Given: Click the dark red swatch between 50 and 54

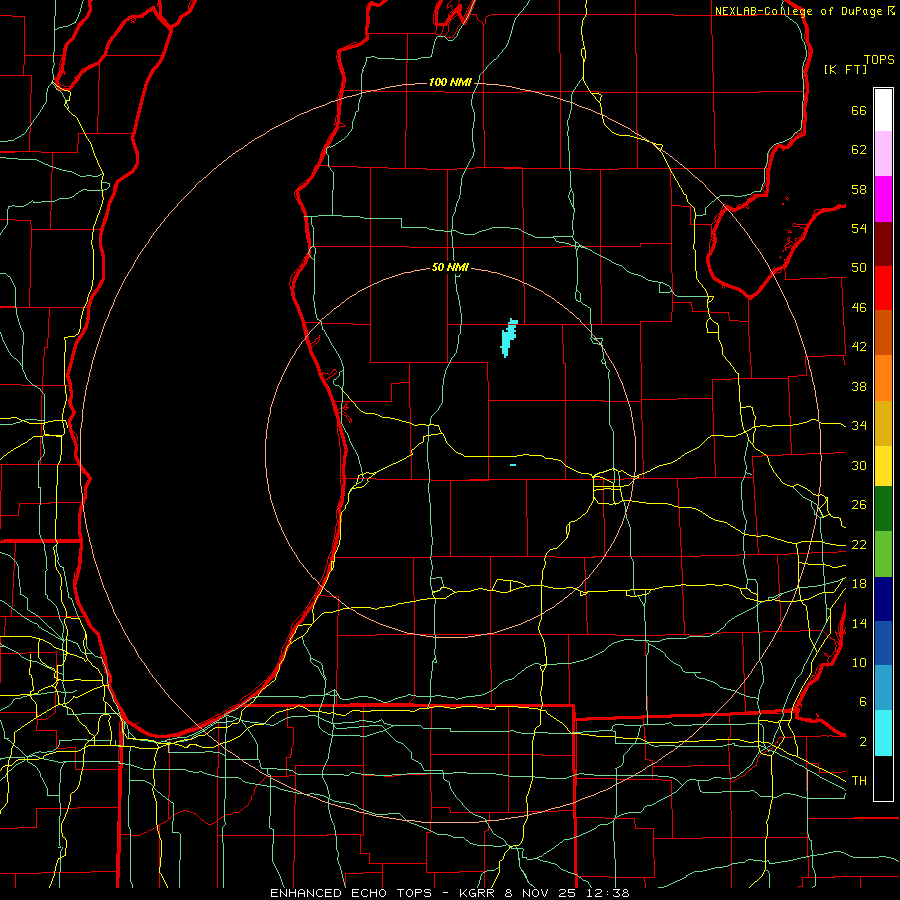Looking at the screenshot, I should click(x=883, y=244).
